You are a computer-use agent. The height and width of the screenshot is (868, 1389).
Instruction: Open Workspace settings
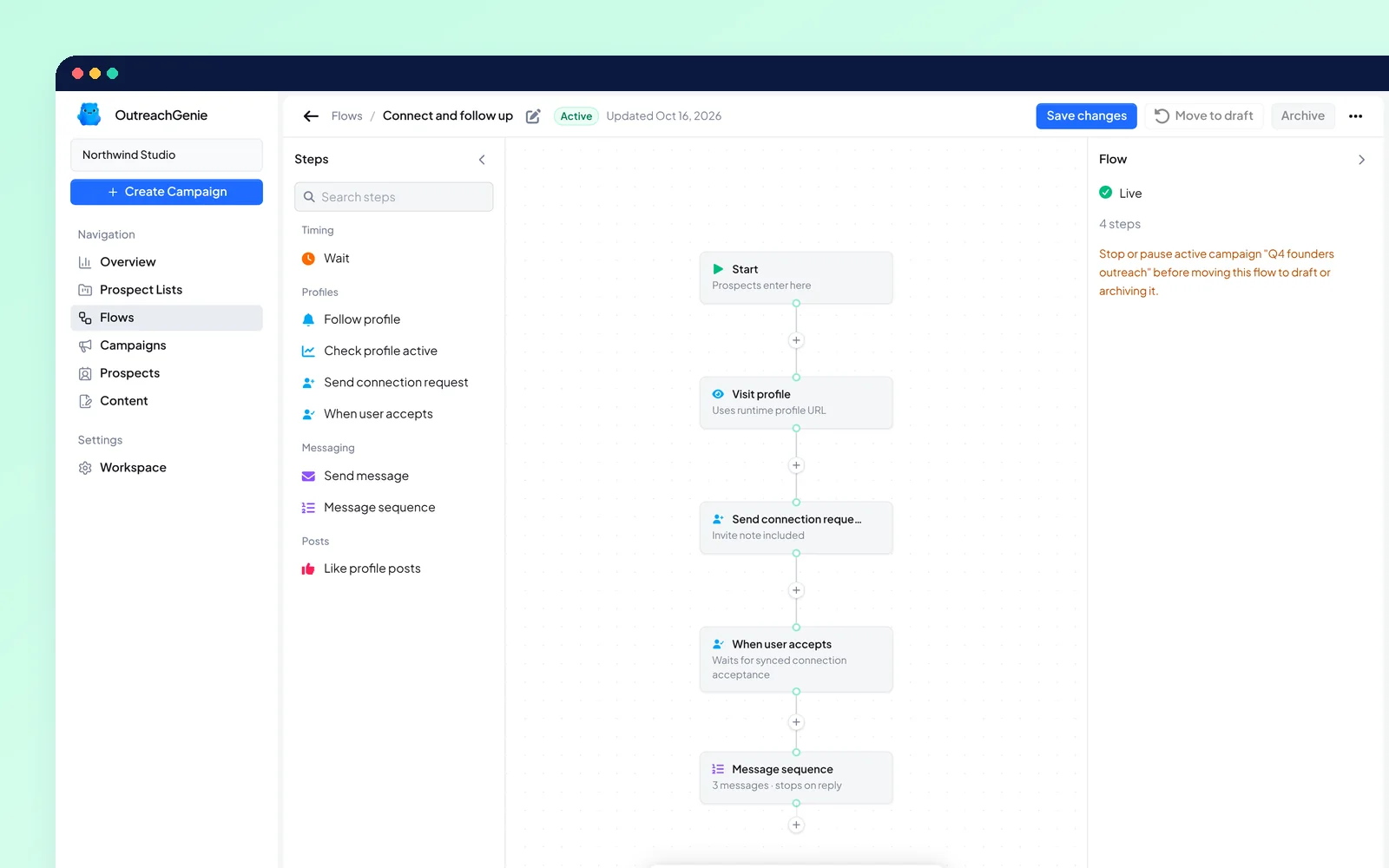[167, 468]
